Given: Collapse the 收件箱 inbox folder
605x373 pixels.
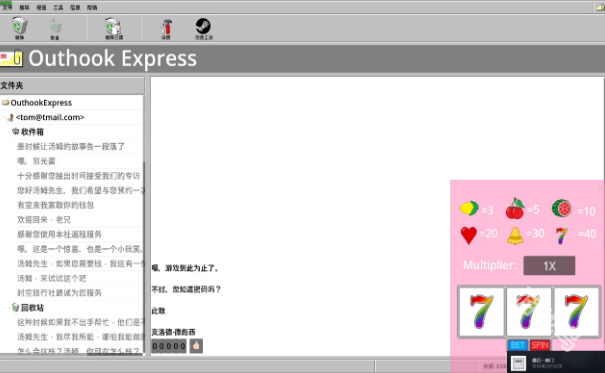Looking at the screenshot, I should coord(9,132).
